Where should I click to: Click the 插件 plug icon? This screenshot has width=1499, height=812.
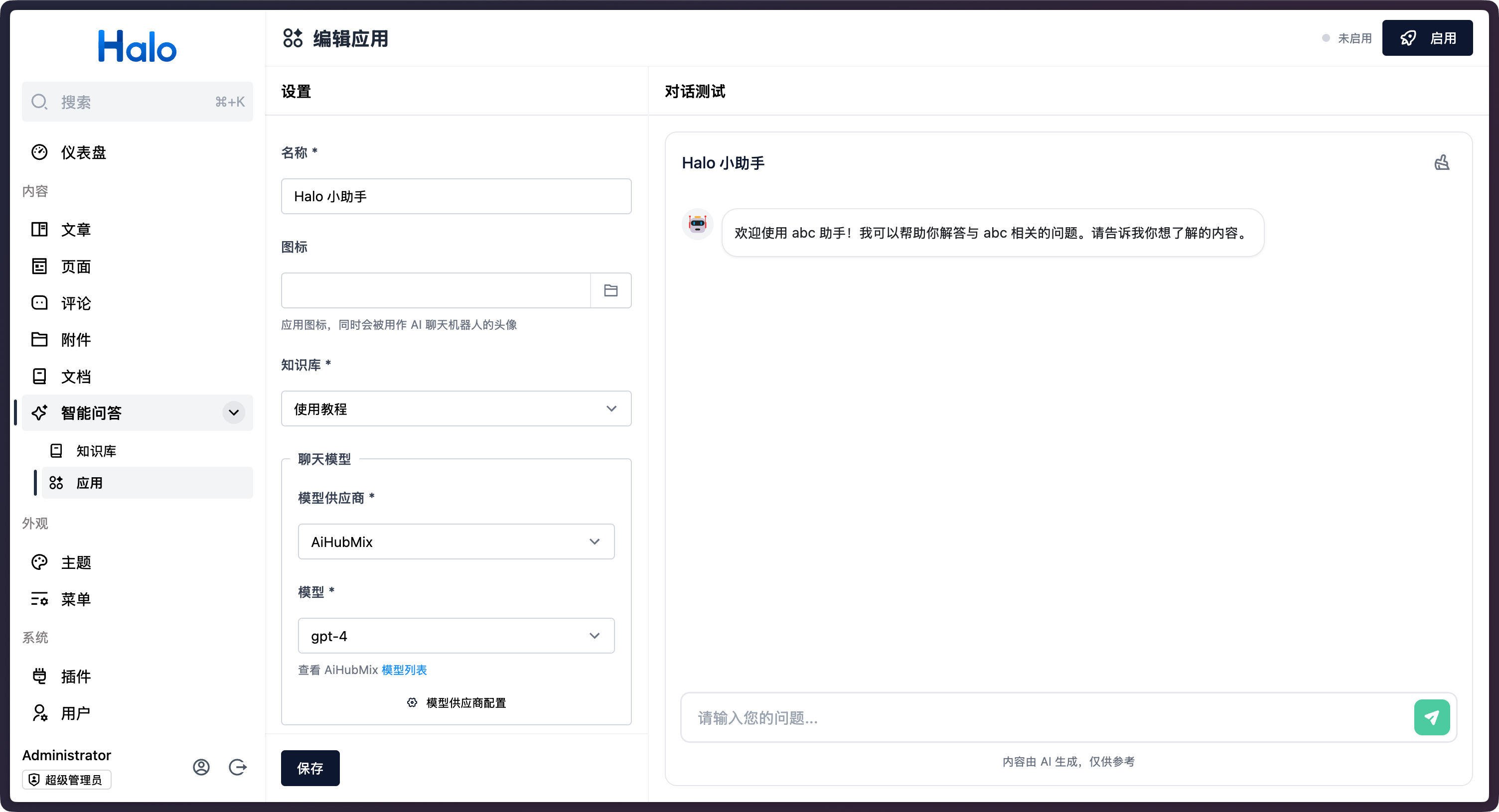pos(39,676)
